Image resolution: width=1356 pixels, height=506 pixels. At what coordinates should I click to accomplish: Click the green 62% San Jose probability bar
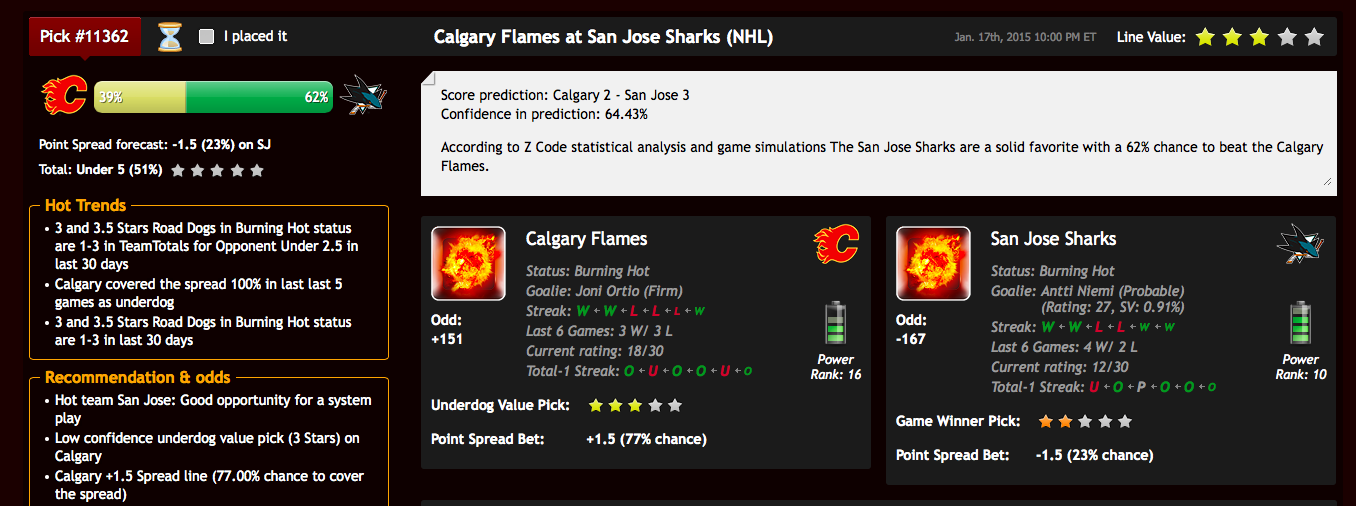tap(259, 97)
